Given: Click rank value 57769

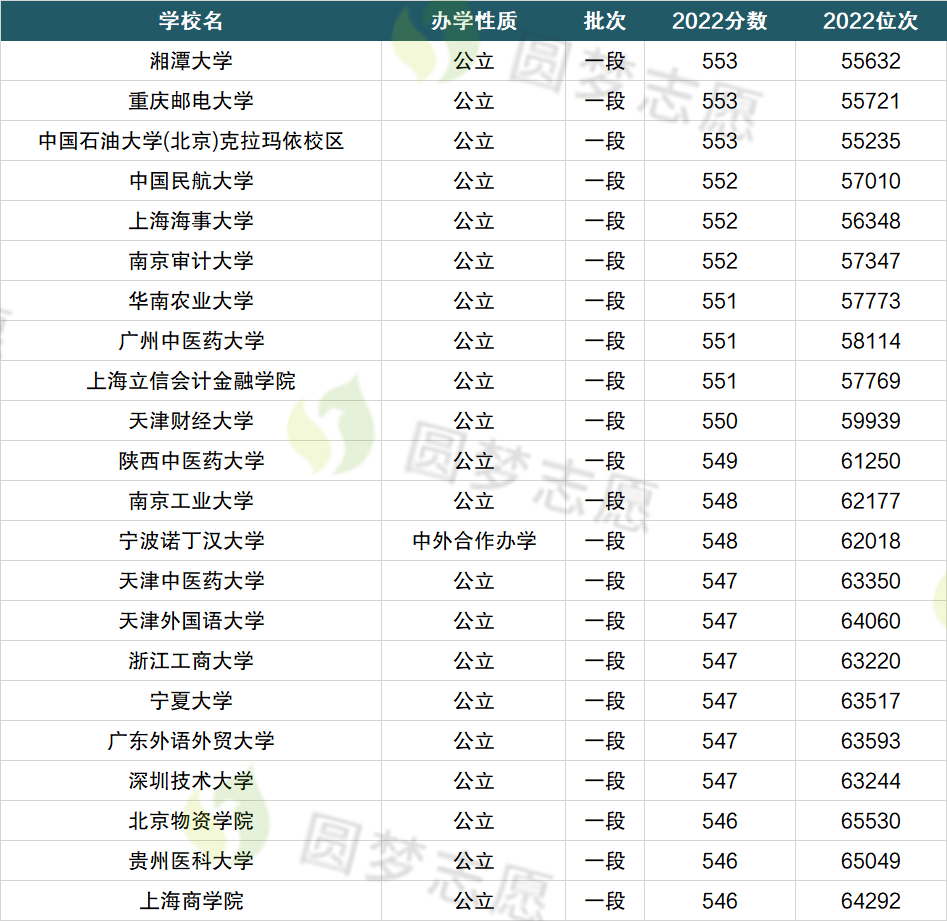Looking at the screenshot, I should [870, 381].
